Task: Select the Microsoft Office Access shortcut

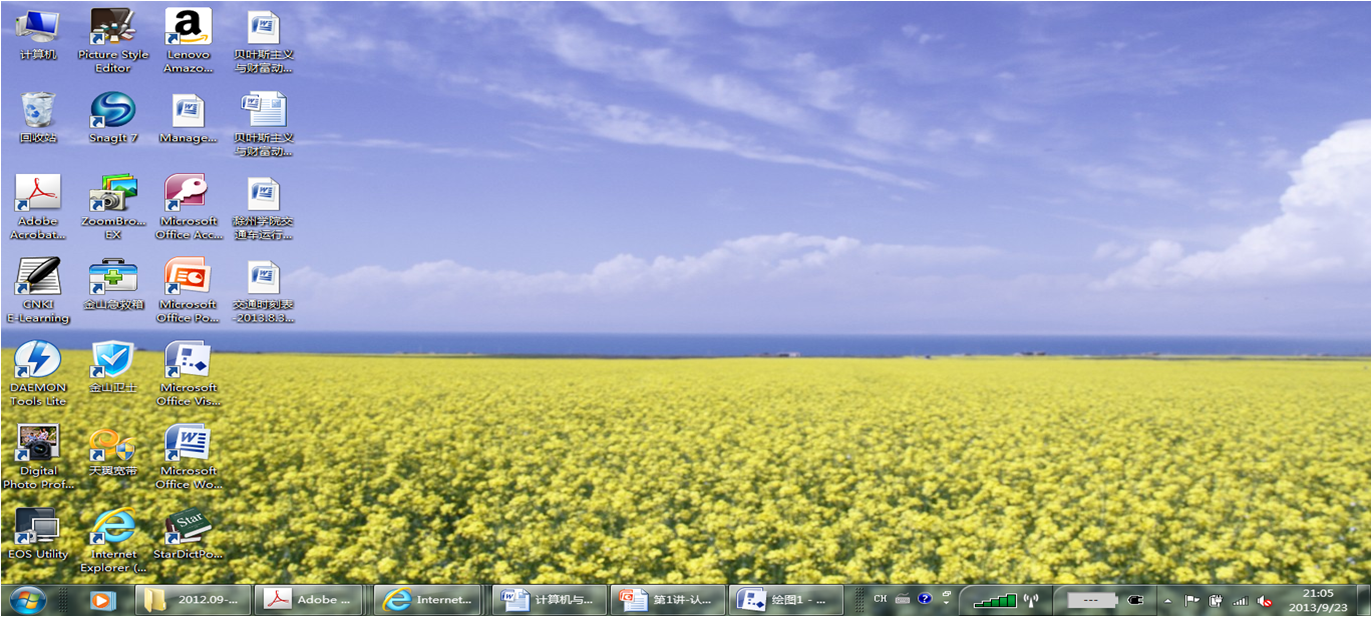Action: (188, 207)
